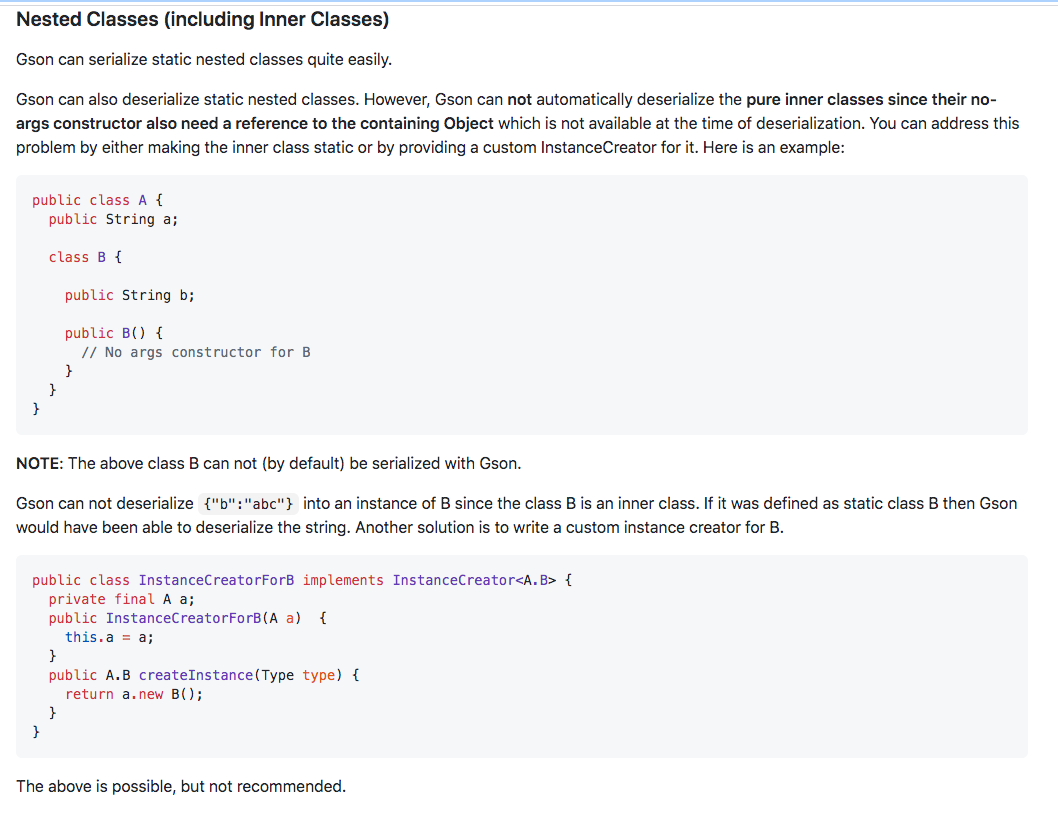Click the constructor line "public InstanceCreatorForB(A a)"
1058x815 pixels.
175,618
